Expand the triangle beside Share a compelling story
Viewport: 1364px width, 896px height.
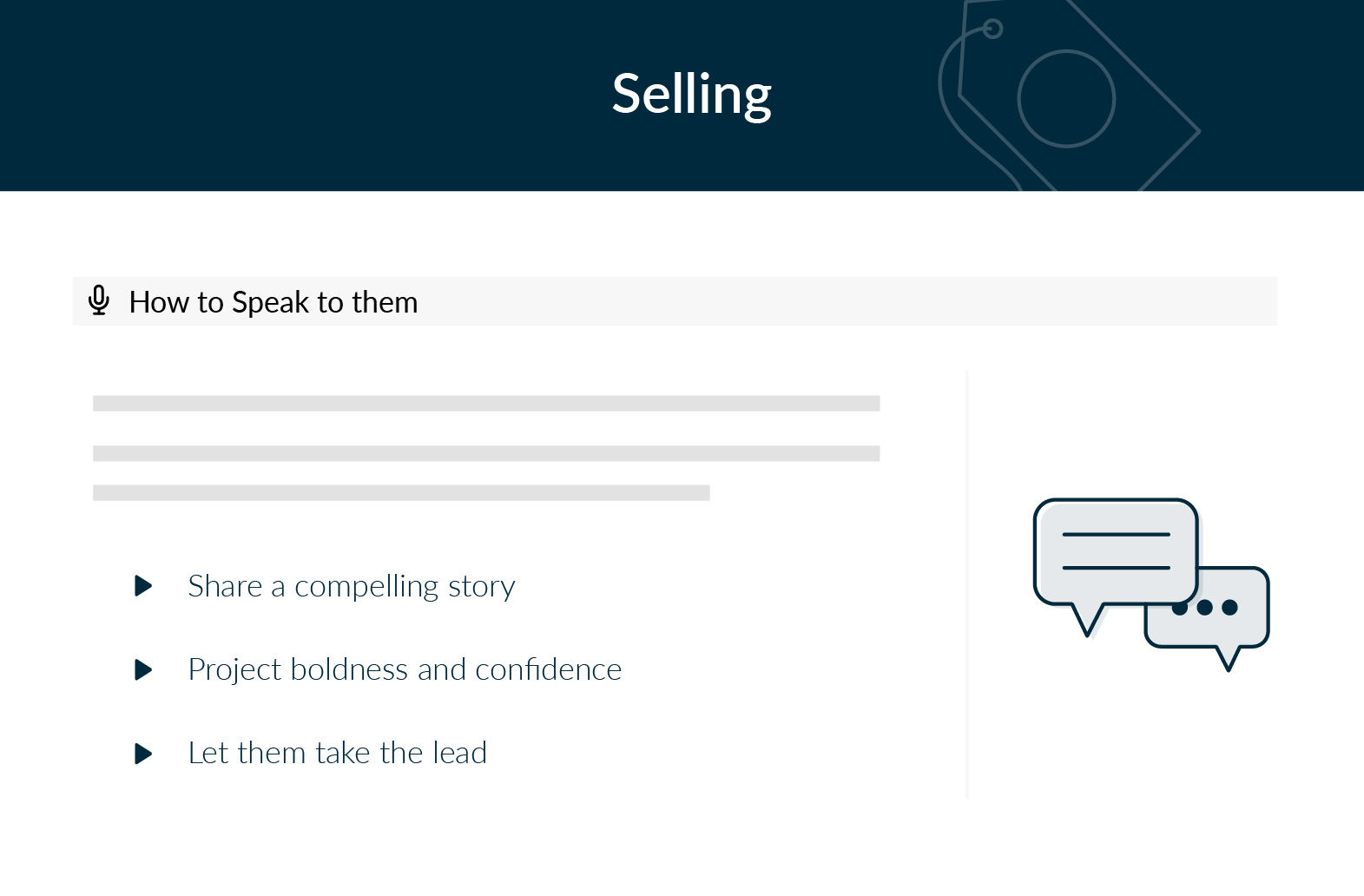coord(144,586)
